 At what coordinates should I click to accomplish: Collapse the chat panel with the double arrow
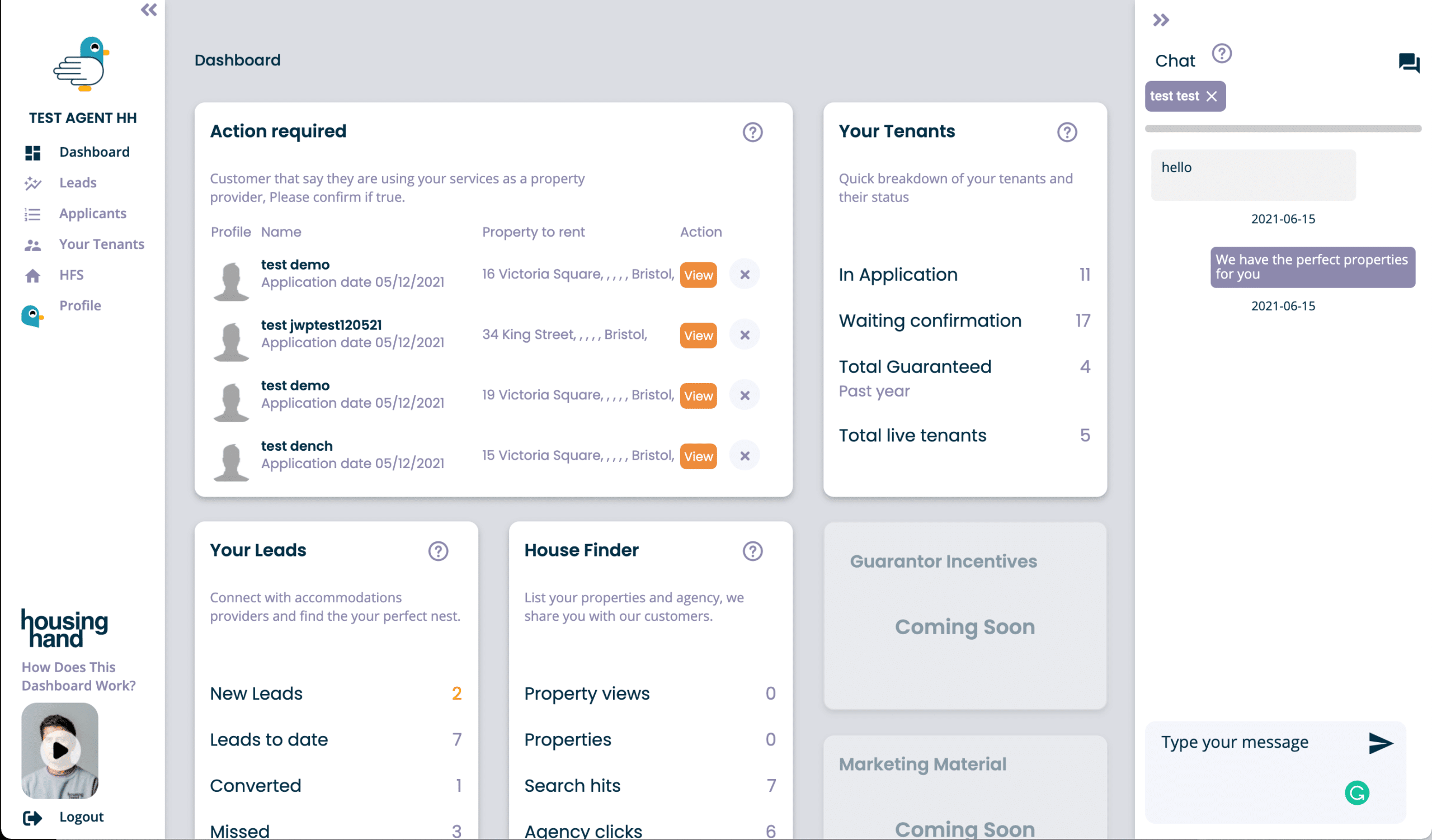pos(1160,21)
